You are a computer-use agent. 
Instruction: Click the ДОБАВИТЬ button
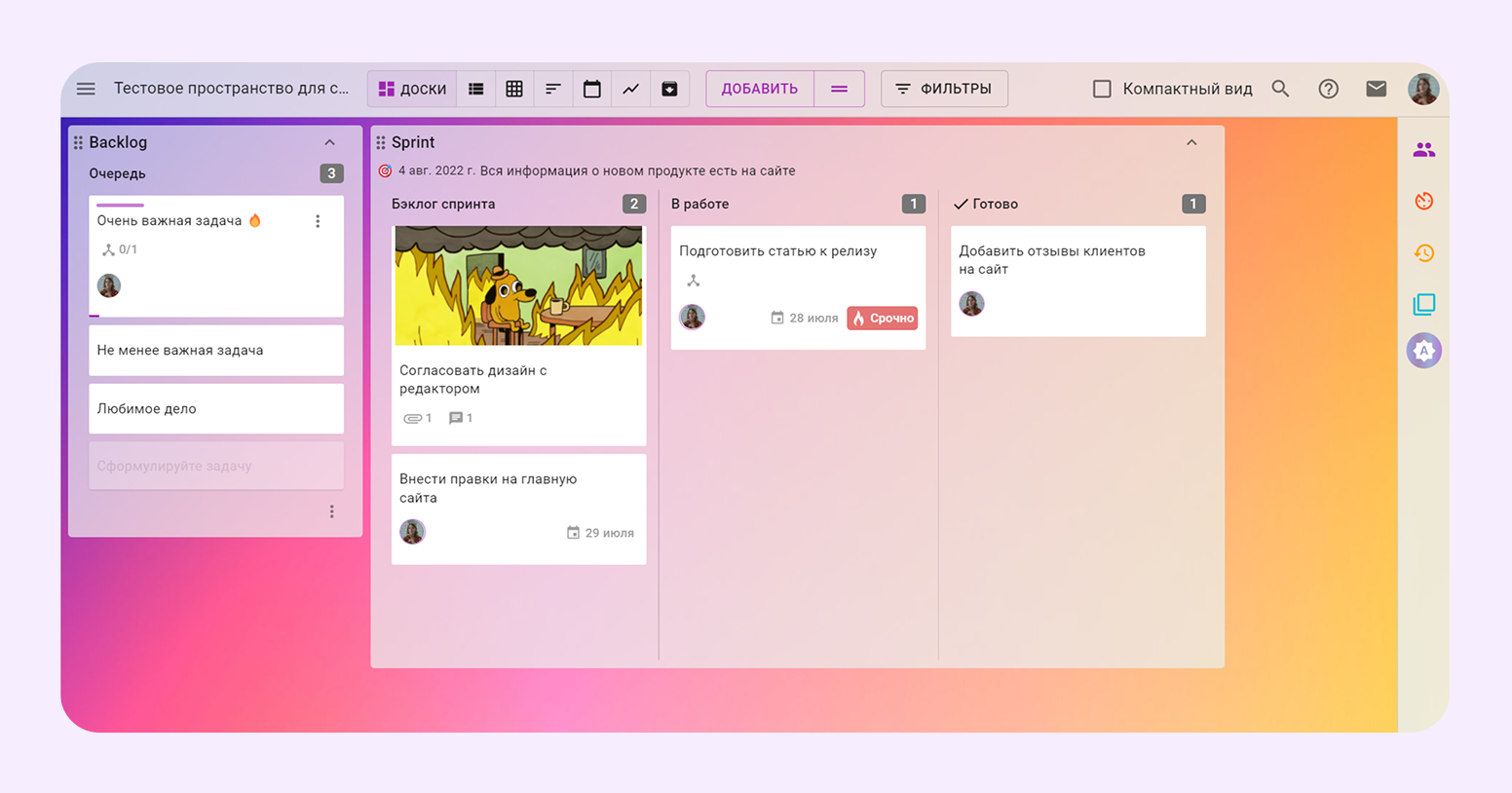coord(759,89)
